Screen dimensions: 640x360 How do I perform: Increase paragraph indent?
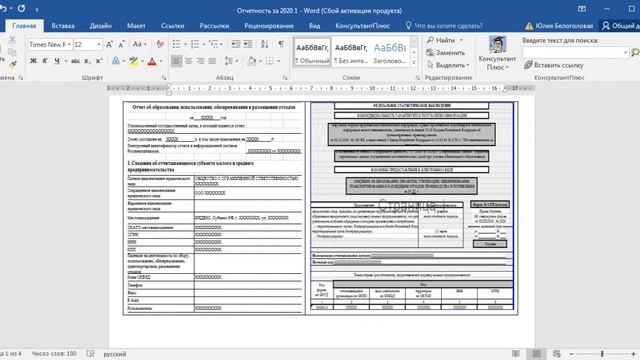248,44
